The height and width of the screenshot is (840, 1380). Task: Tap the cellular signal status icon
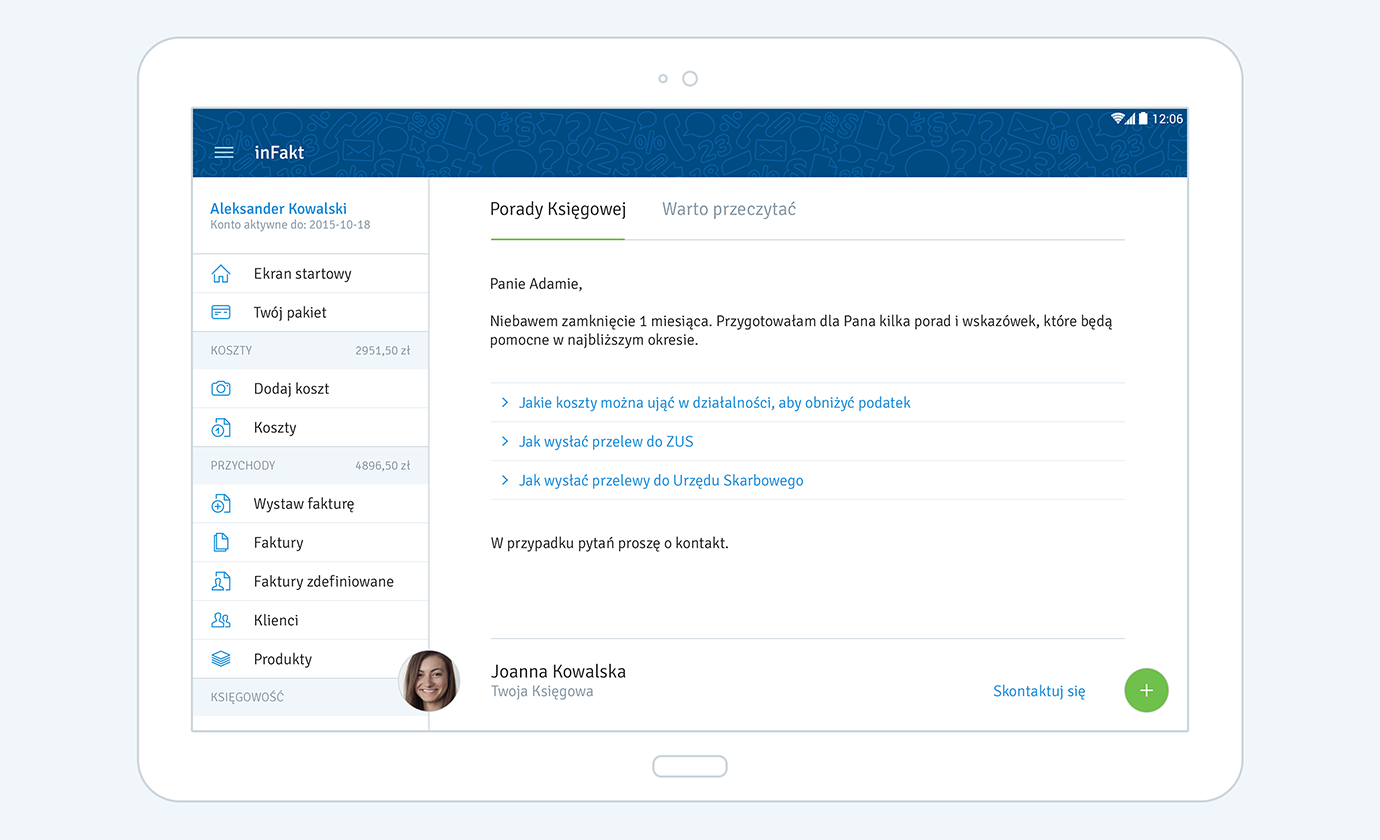coord(1131,118)
